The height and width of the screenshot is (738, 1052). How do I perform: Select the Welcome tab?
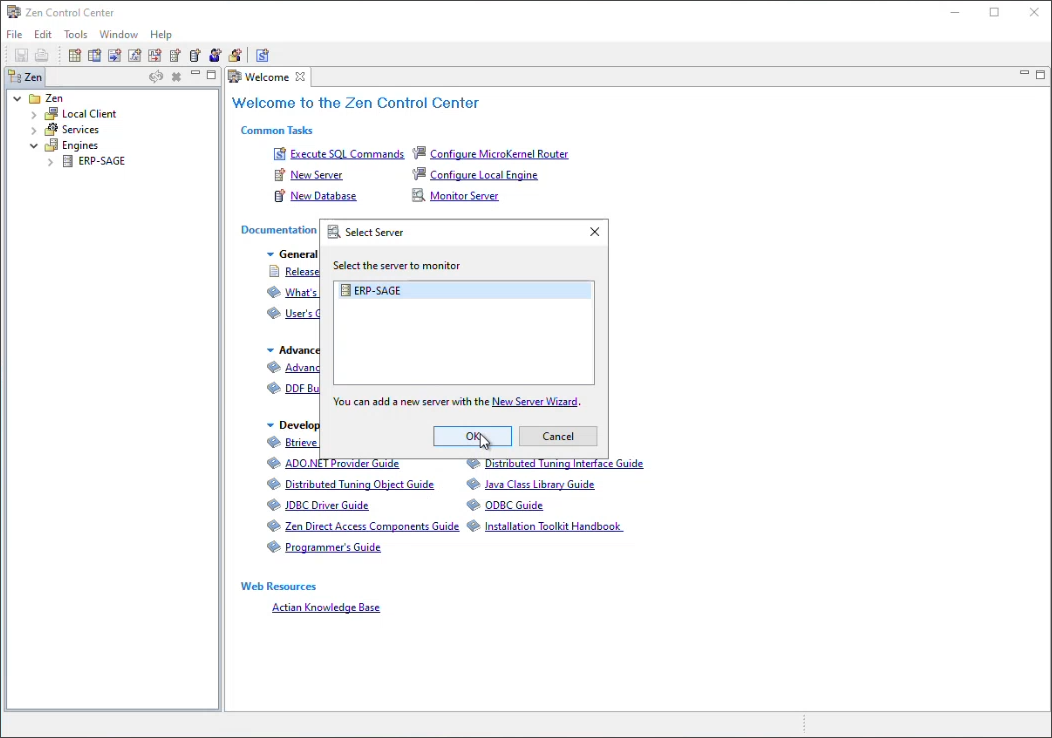(266, 77)
